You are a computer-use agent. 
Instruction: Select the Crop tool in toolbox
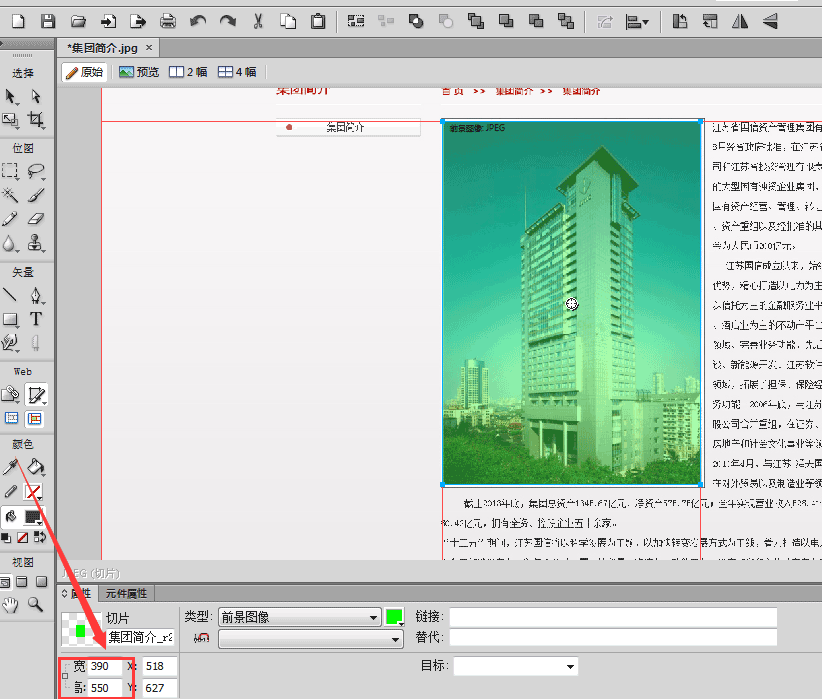tap(36, 120)
